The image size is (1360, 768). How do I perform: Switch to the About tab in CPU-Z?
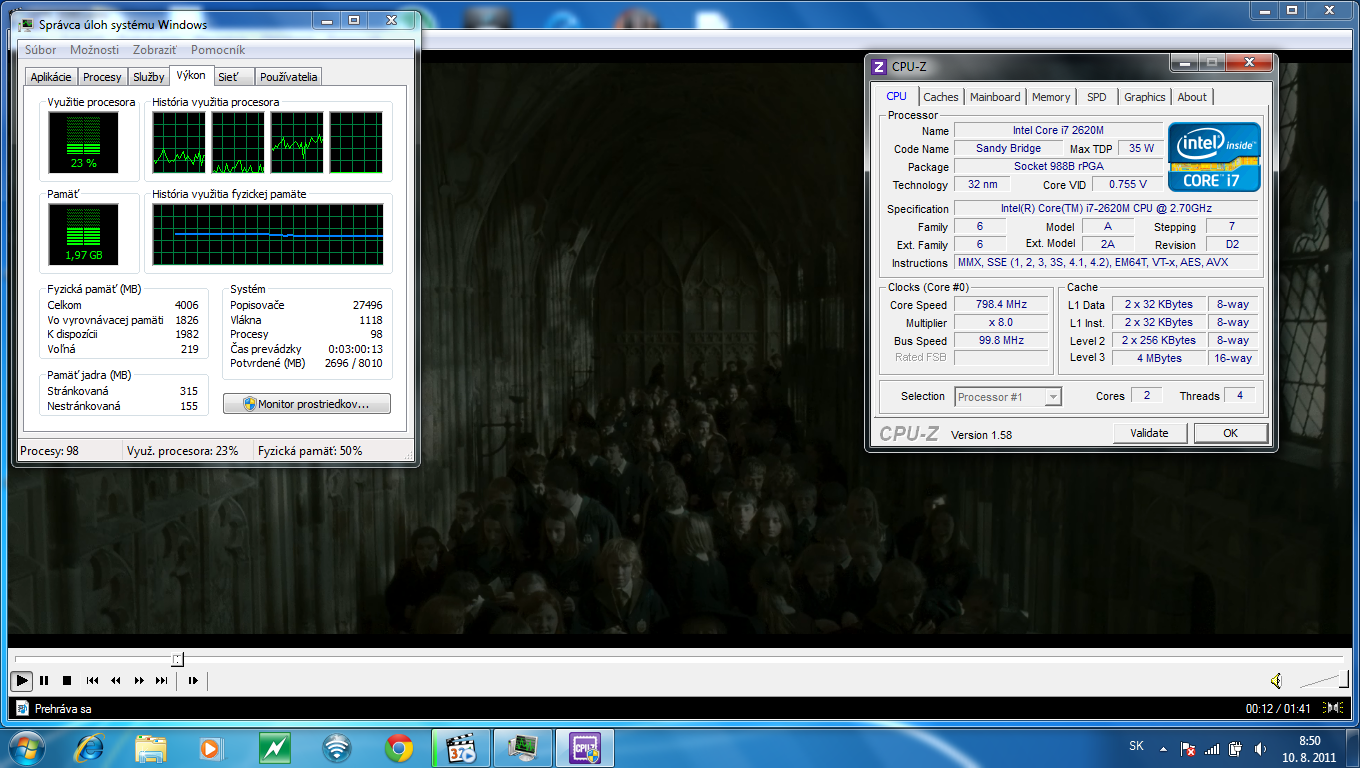coord(1192,97)
